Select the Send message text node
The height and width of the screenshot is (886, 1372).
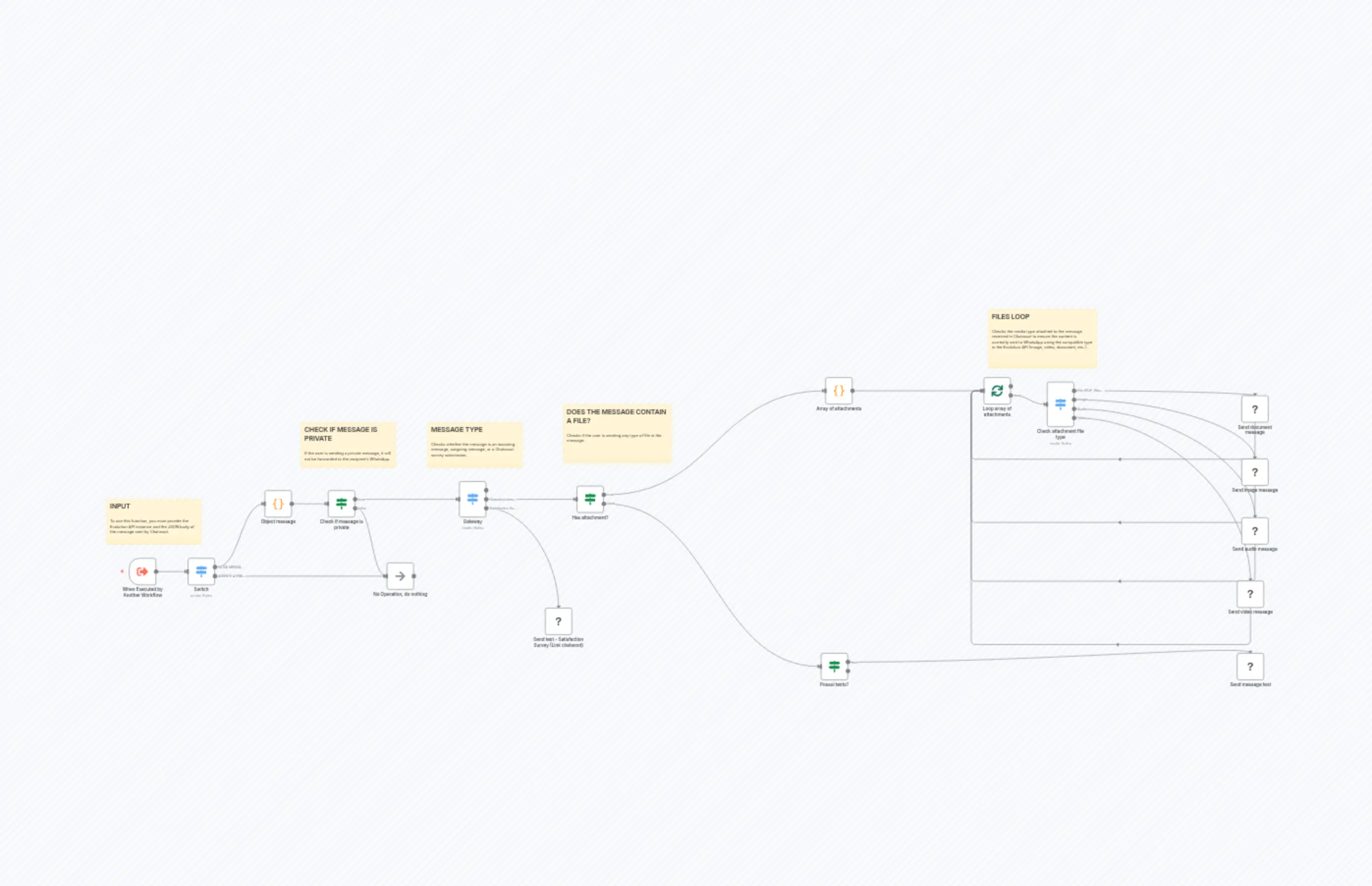(1250, 666)
